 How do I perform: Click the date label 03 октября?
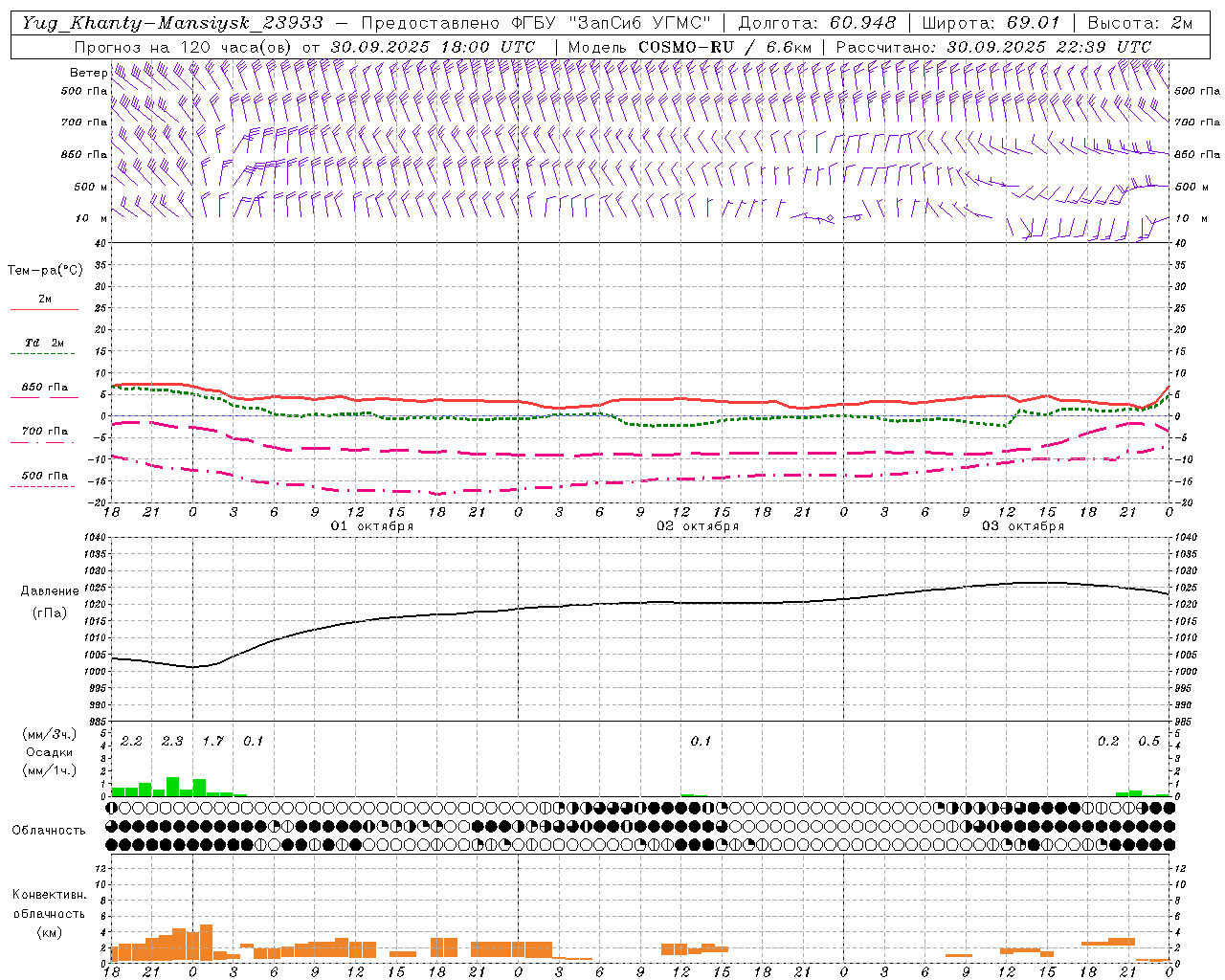click(1023, 526)
